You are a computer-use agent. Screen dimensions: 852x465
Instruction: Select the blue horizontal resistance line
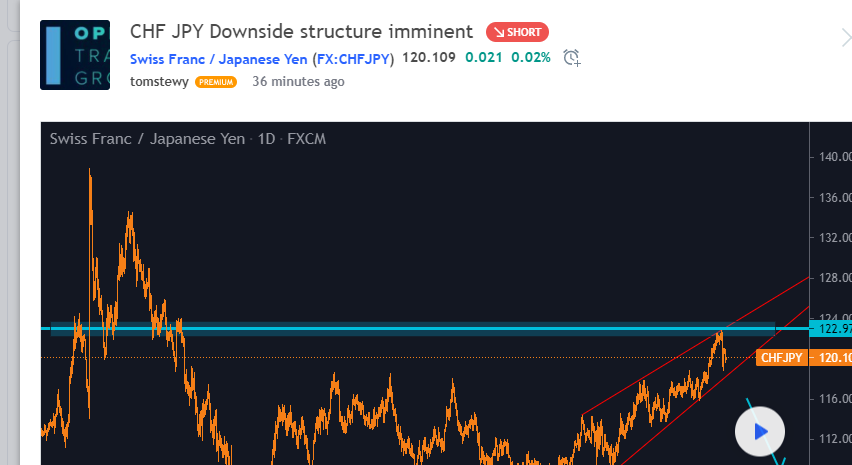(x=400, y=327)
